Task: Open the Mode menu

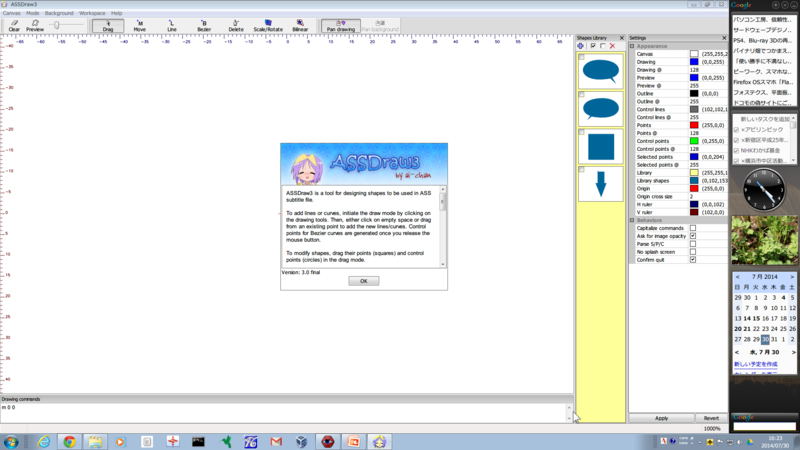Action: 33,13
